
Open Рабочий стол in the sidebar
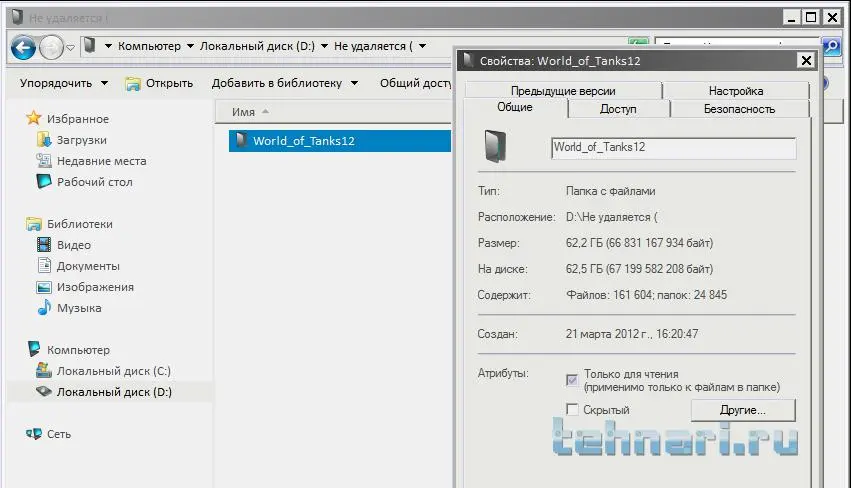pyautogui.click(x=94, y=182)
